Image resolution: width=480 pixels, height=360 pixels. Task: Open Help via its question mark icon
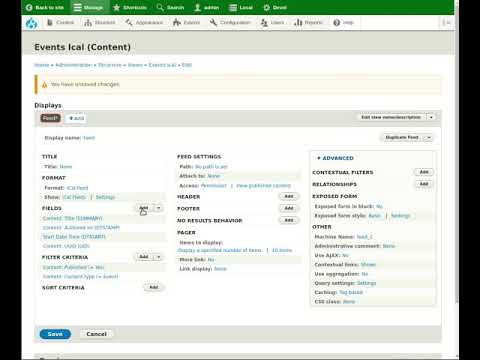click(x=337, y=22)
